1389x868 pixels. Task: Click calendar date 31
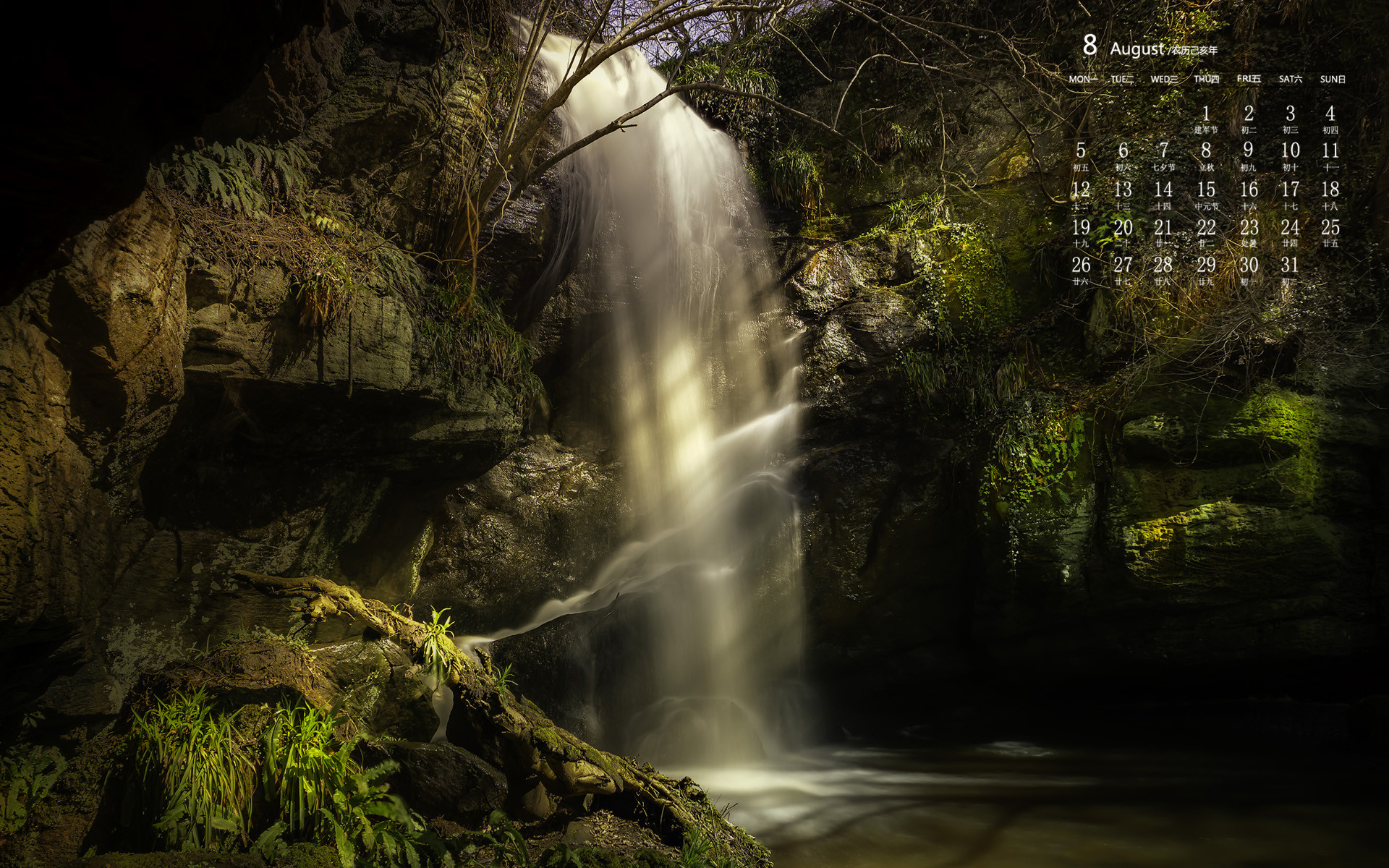[1290, 265]
